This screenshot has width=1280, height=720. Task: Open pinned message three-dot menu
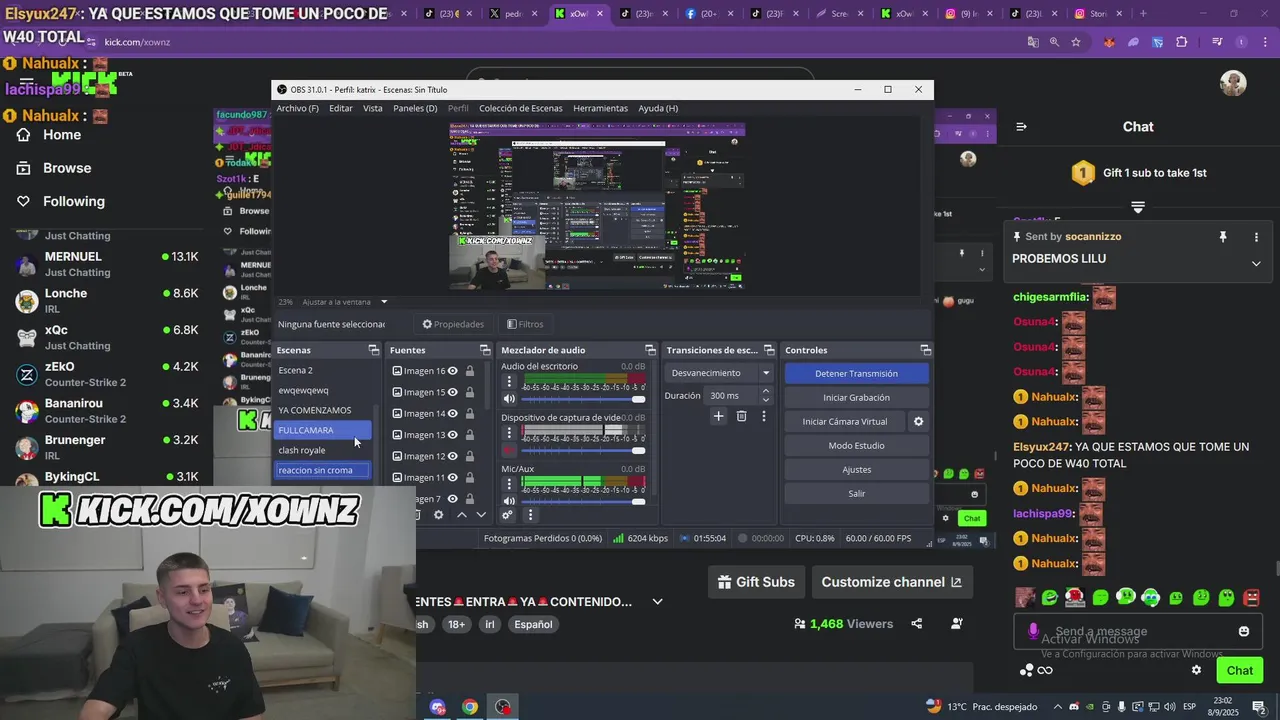[1256, 237]
